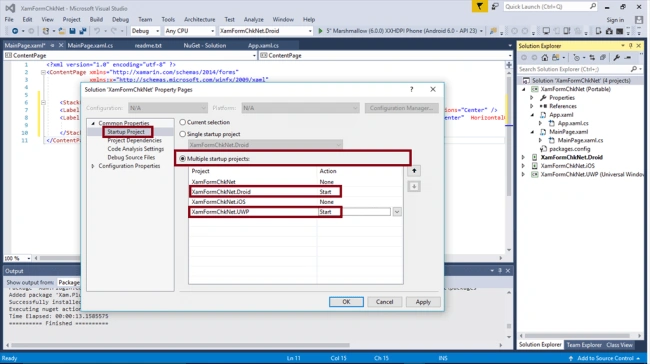Viewport: 650px width, 364px height.
Task: Expand Configuration Properties tree node
Action: [x=93, y=166]
